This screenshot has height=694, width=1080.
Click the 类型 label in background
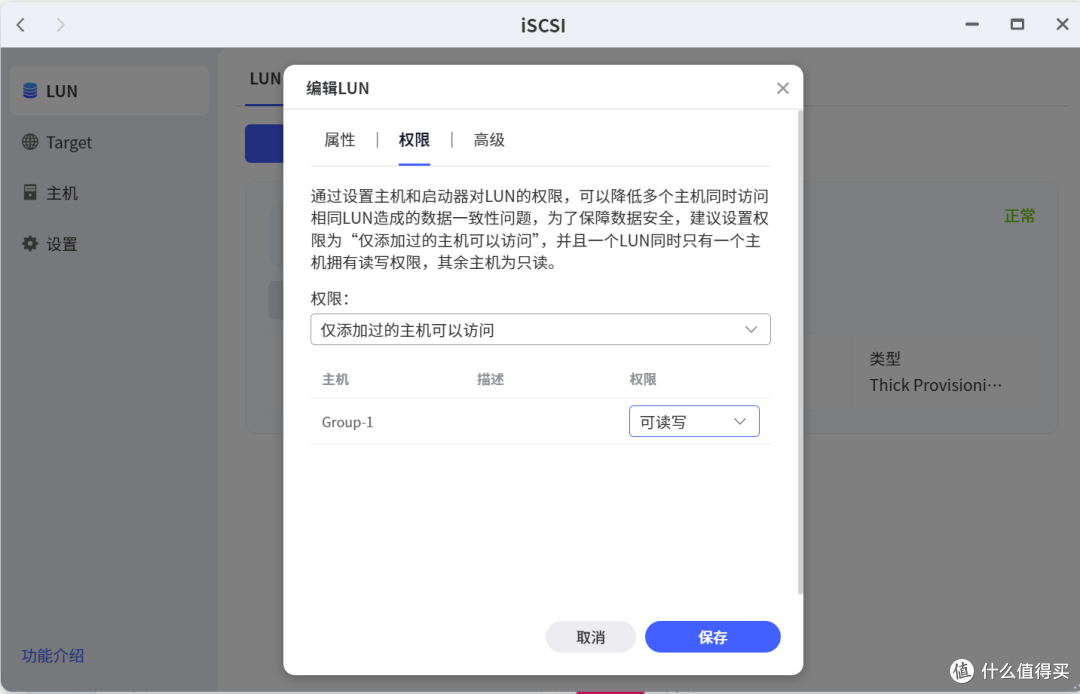tap(885, 359)
